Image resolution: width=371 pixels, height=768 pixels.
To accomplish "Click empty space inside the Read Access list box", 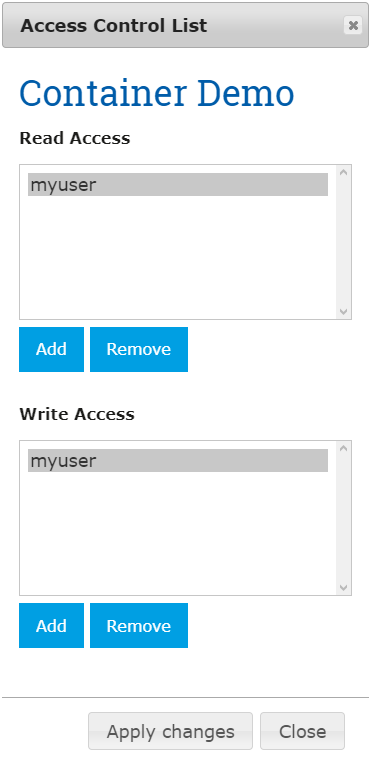I will tap(178, 257).
